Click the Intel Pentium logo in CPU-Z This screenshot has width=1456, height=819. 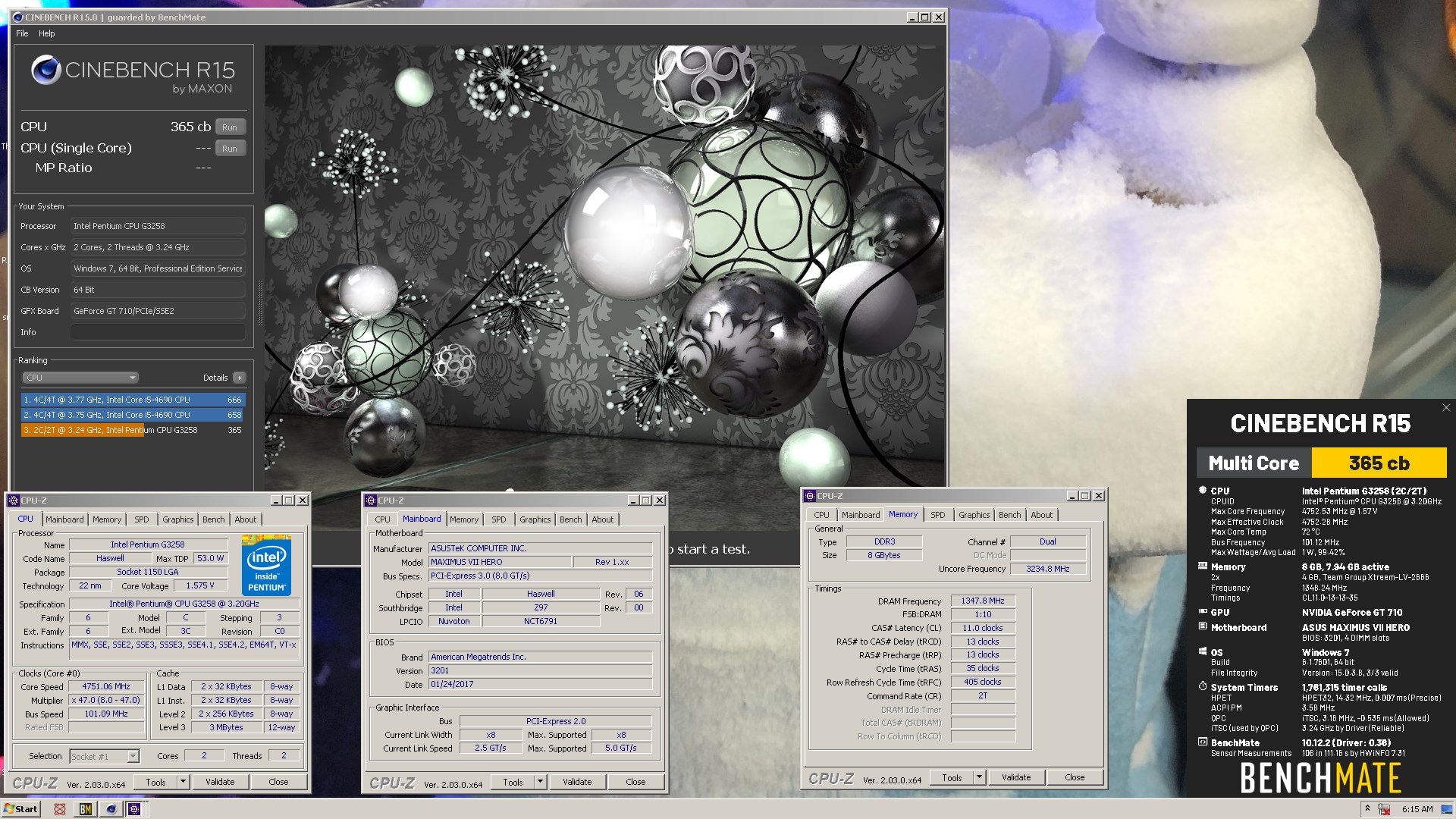click(266, 565)
